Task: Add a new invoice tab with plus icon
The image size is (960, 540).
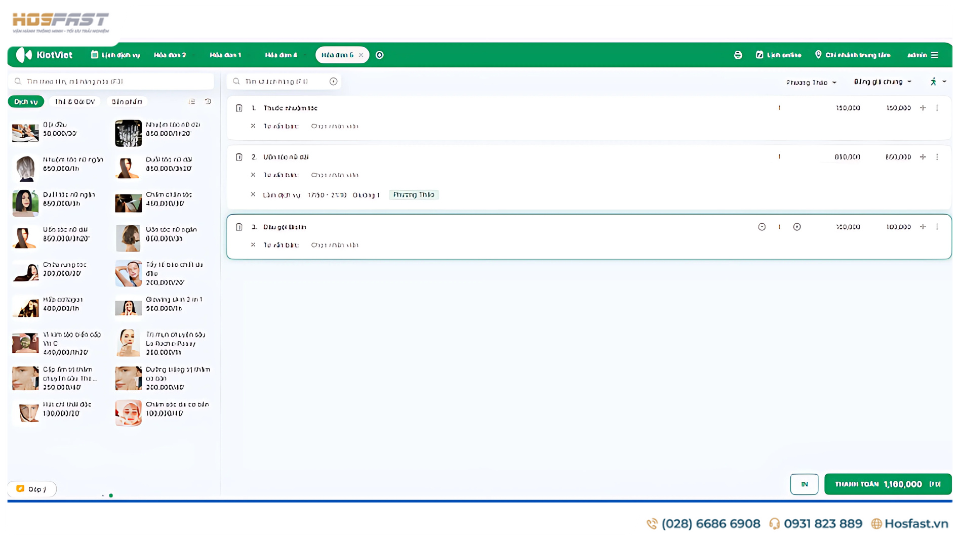Action: point(380,55)
